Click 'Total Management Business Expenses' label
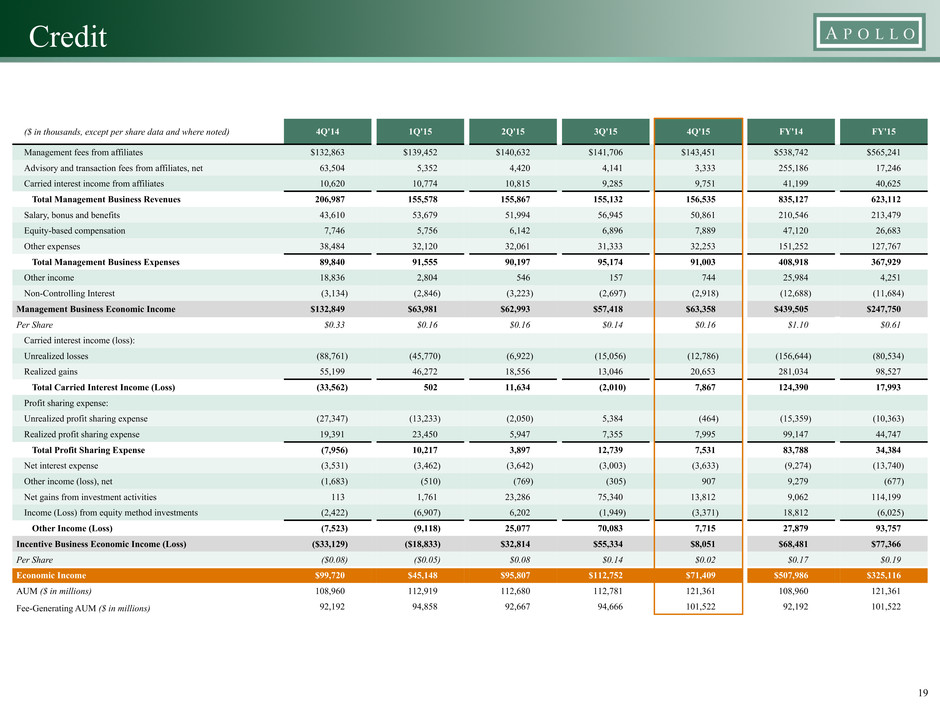 pos(106,262)
